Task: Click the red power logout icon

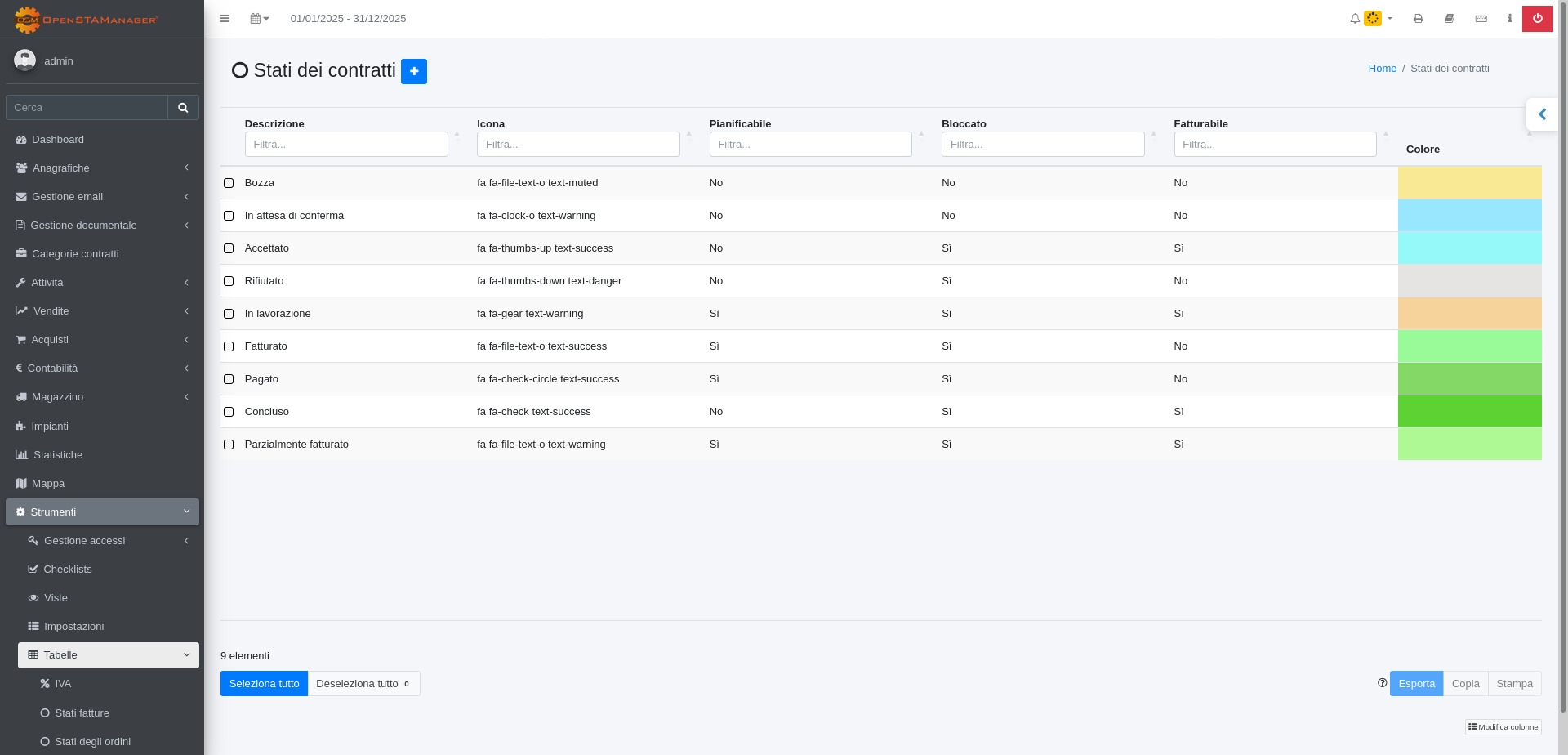Action: (x=1537, y=18)
